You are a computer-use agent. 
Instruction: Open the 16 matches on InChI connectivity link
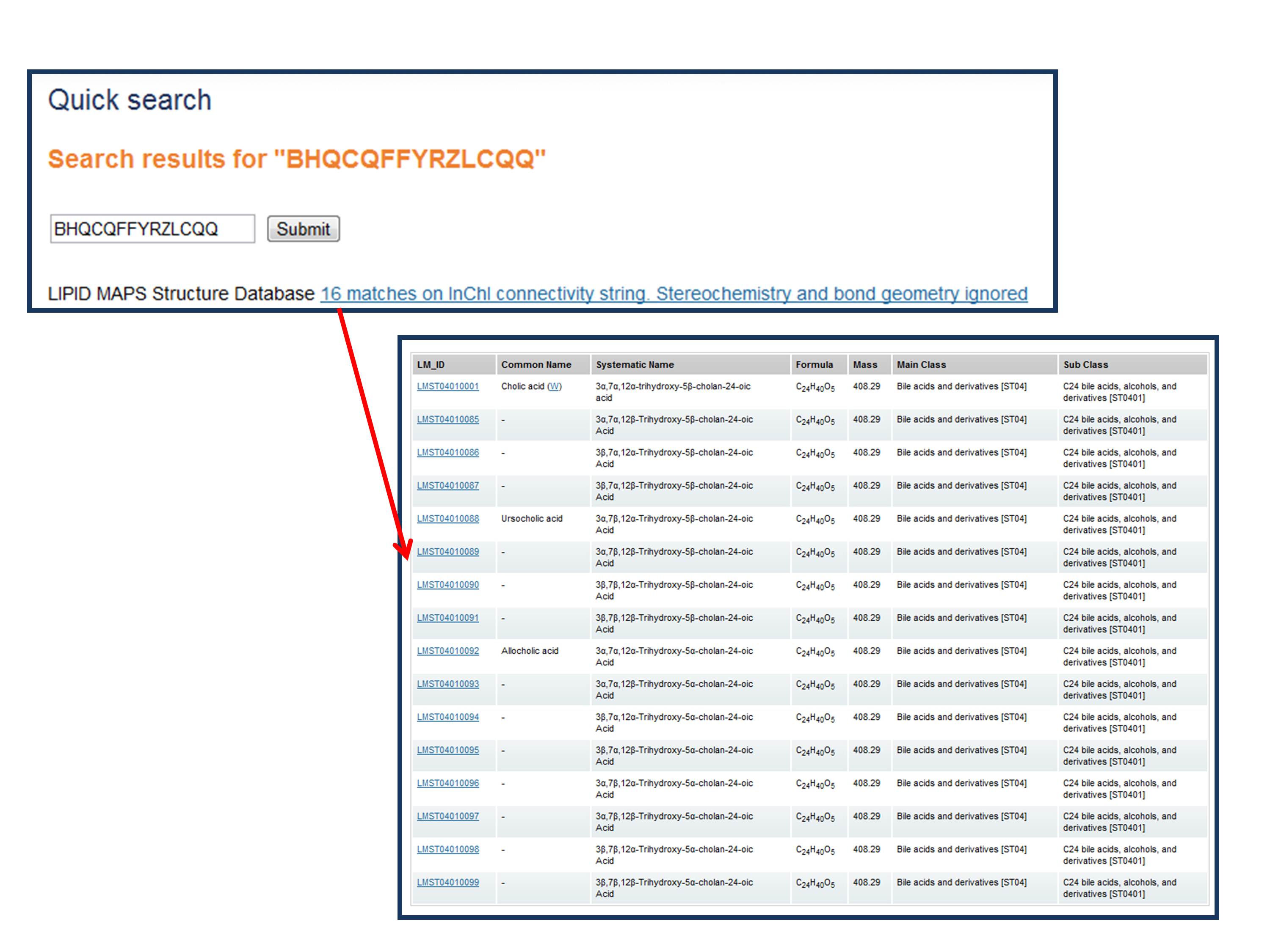pyautogui.click(x=674, y=294)
